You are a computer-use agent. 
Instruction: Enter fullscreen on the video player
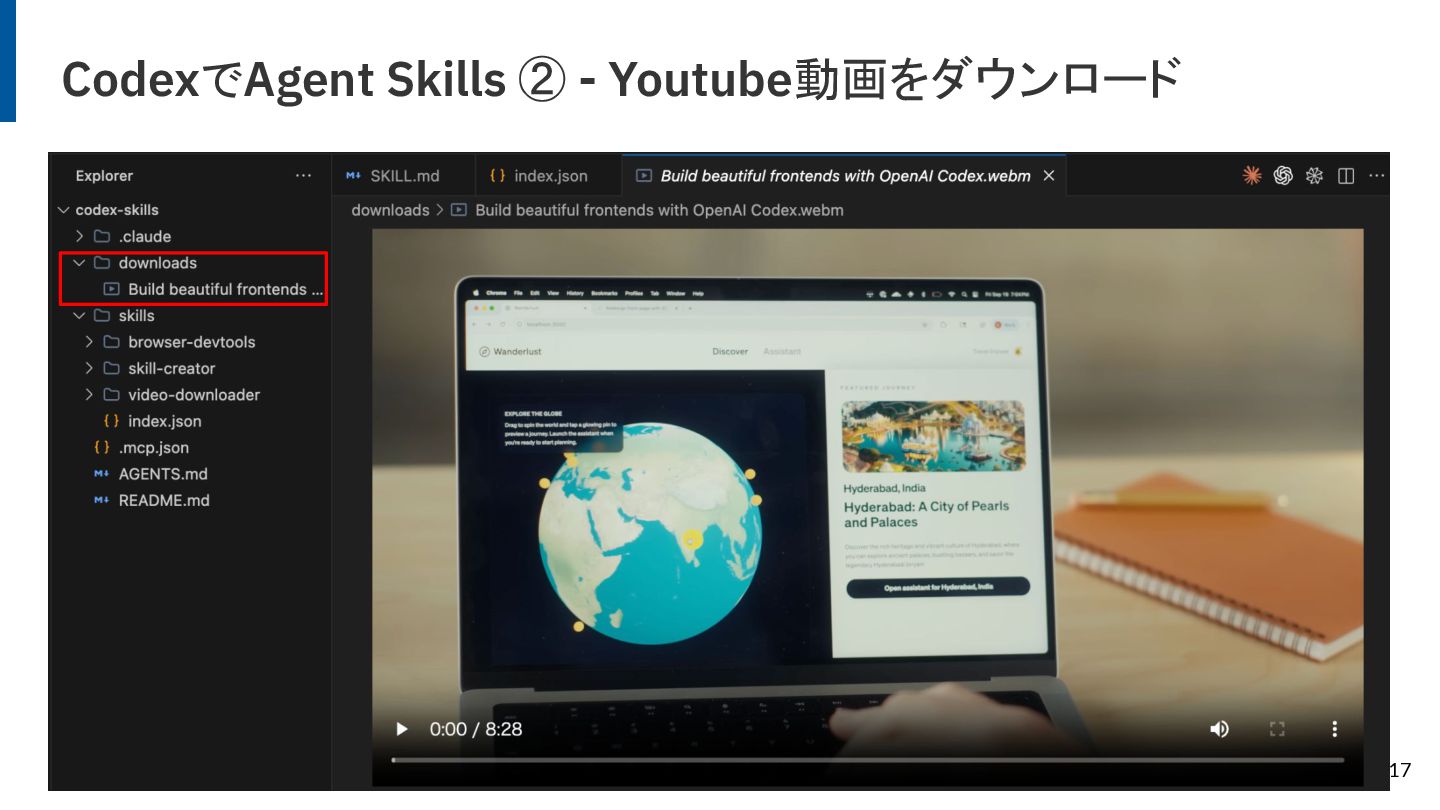[x=1277, y=729]
